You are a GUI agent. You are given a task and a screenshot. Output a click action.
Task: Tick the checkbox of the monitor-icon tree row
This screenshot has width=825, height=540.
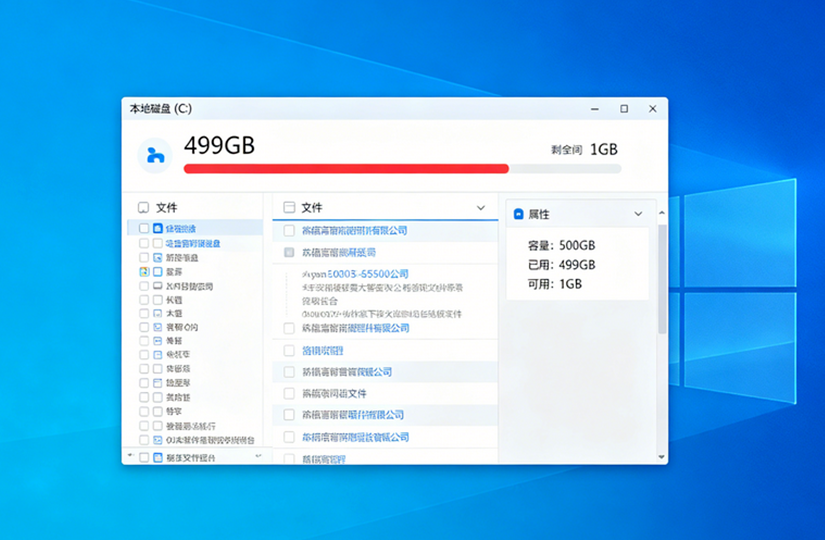(144, 286)
